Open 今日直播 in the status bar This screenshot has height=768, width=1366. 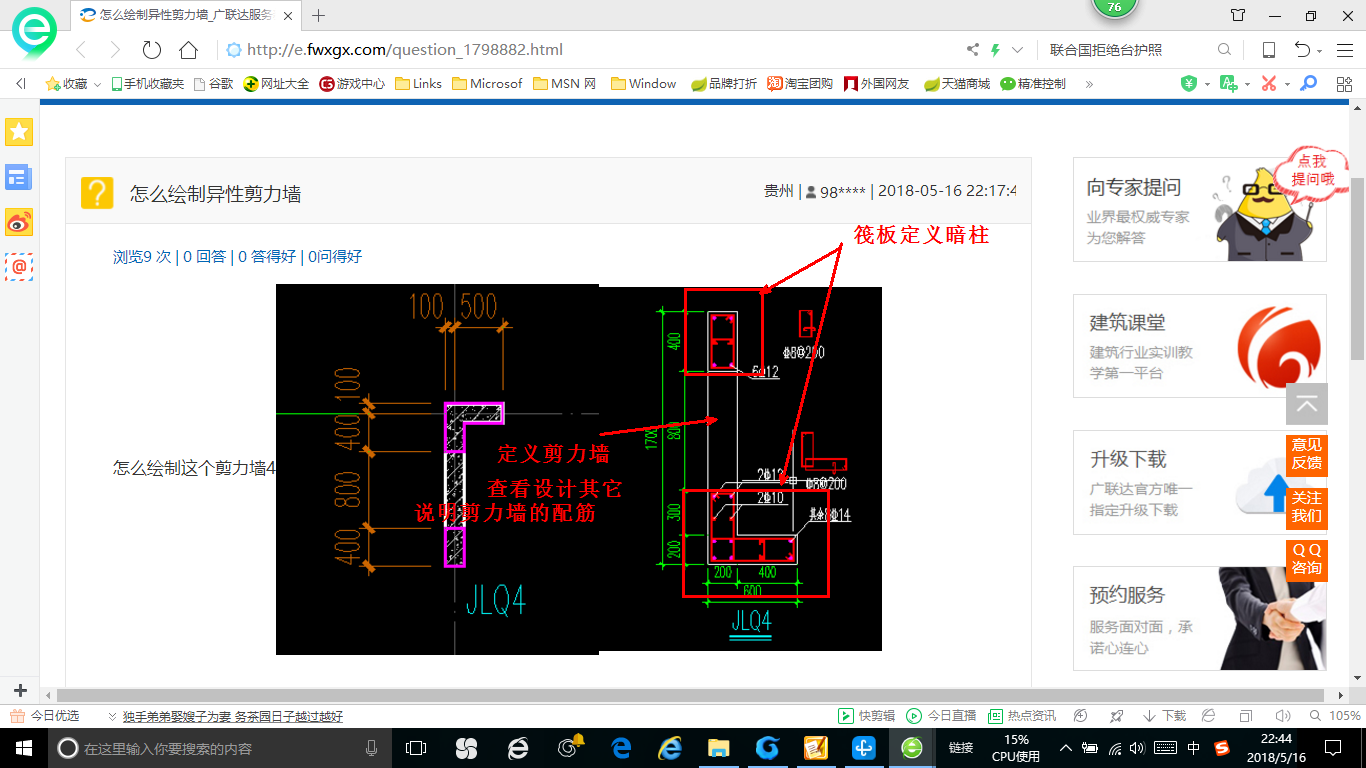[x=941, y=716]
